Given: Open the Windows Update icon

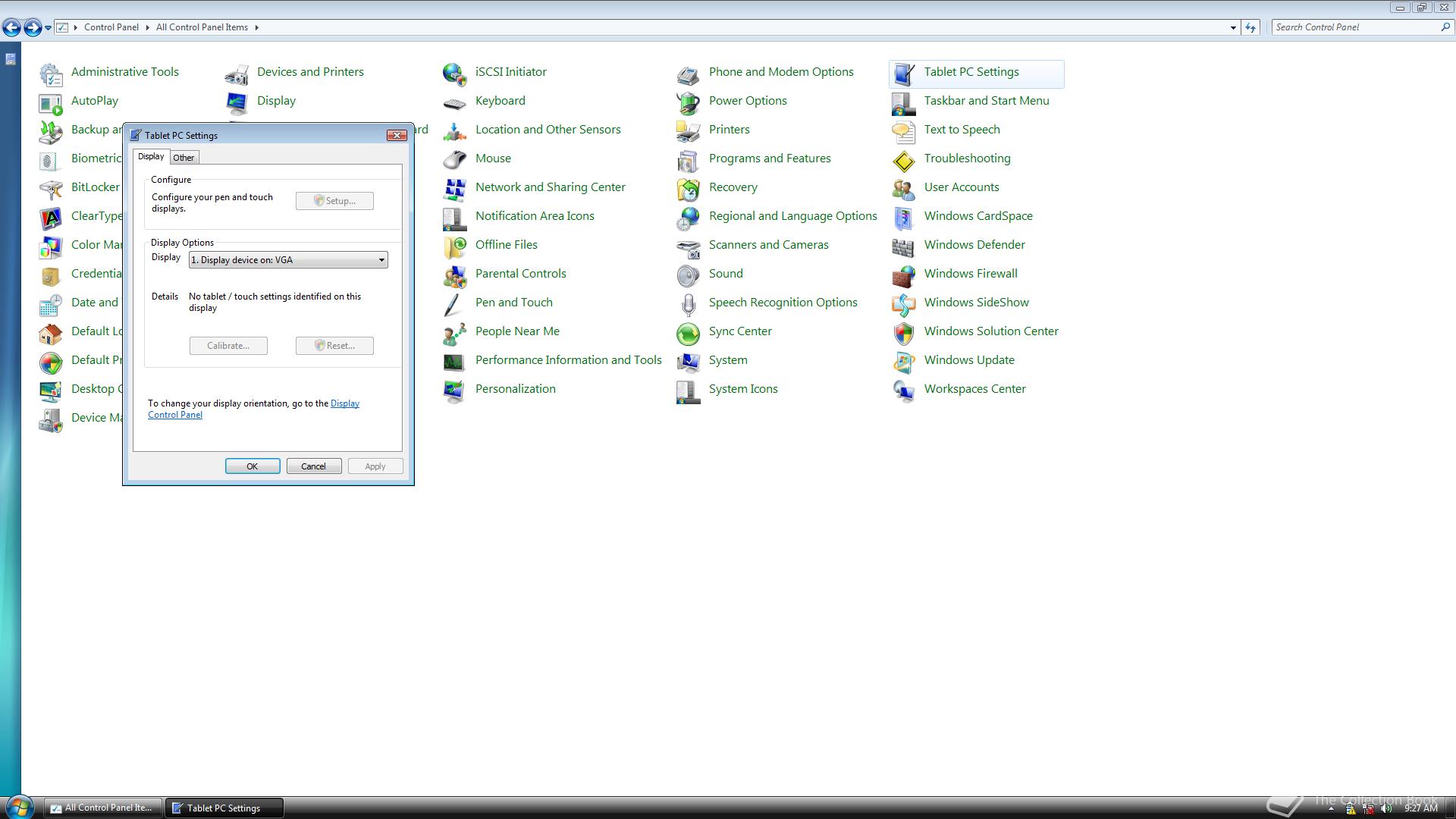Looking at the screenshot, I should coord(904,362).
